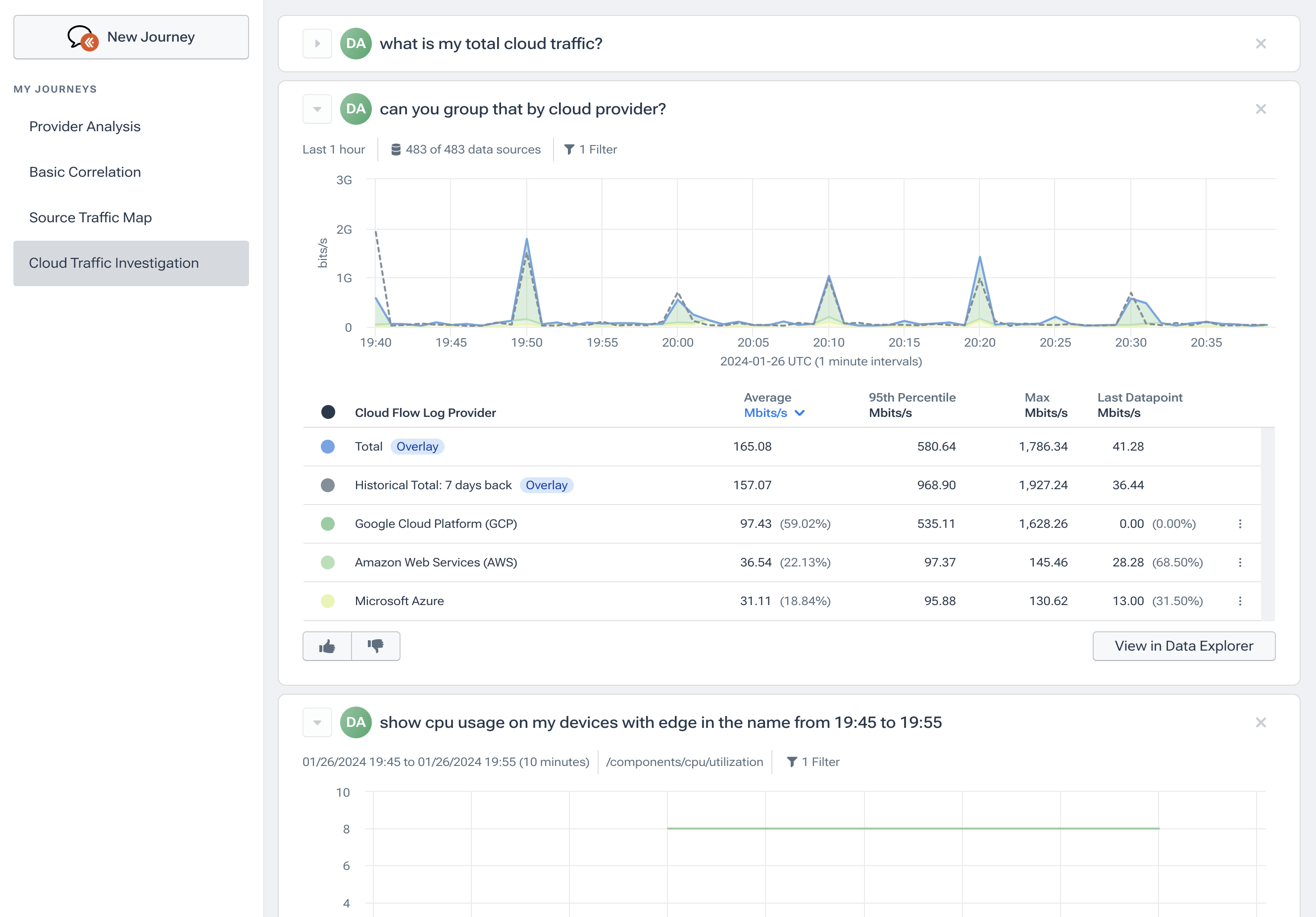Open the Provider Analysis journey
The height and width of the screenshot is (917, 1316).
[85, 127]
